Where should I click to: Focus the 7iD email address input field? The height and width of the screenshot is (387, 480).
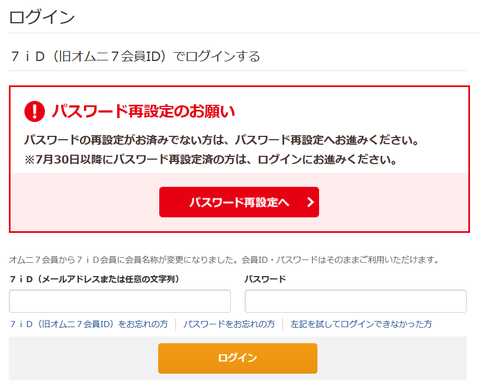click(120, 301)
